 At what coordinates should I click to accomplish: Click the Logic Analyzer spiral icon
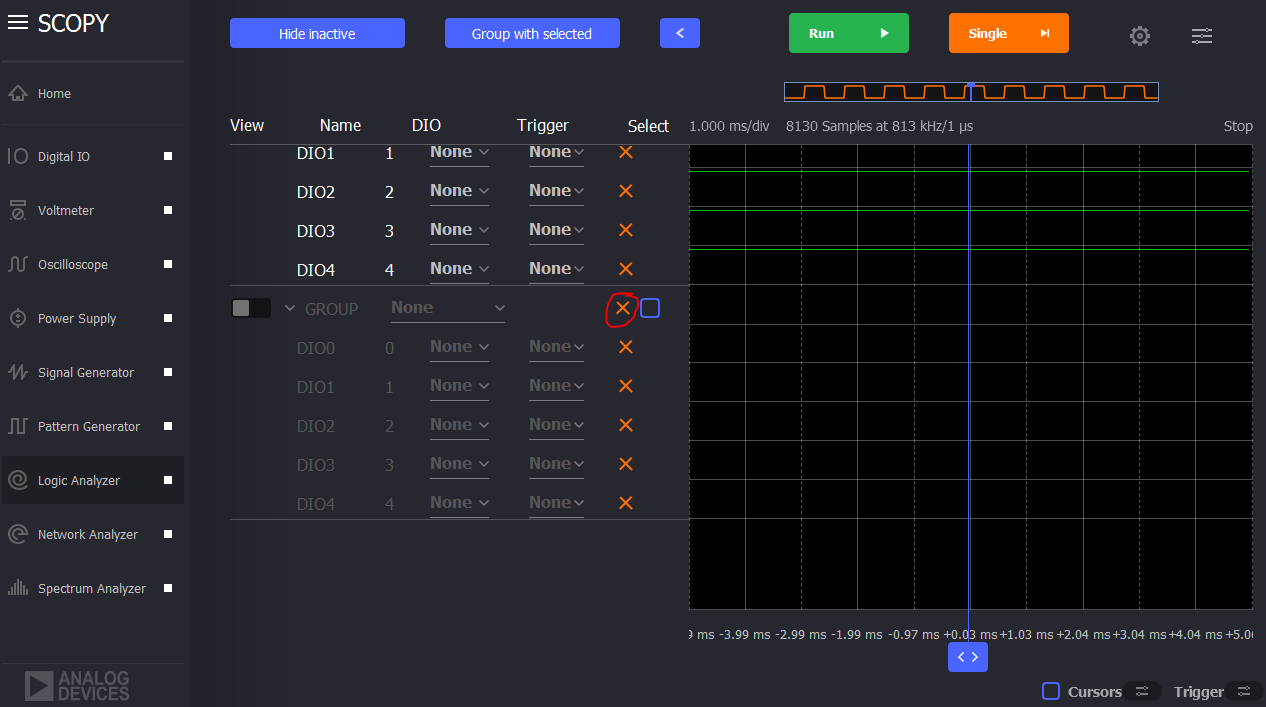pos(17,480)
